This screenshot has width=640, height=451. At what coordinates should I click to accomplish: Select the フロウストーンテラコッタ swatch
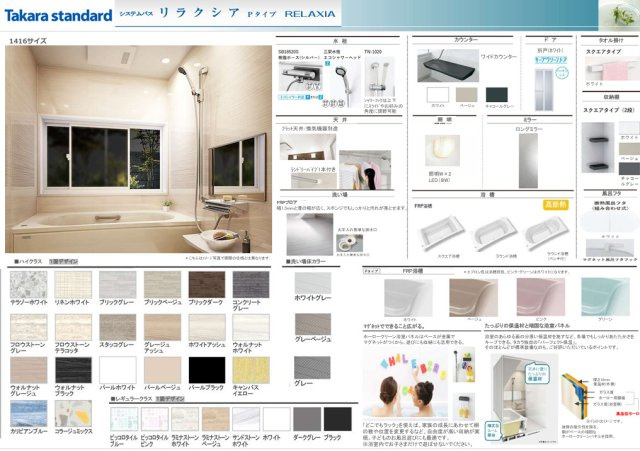[73, 327]
